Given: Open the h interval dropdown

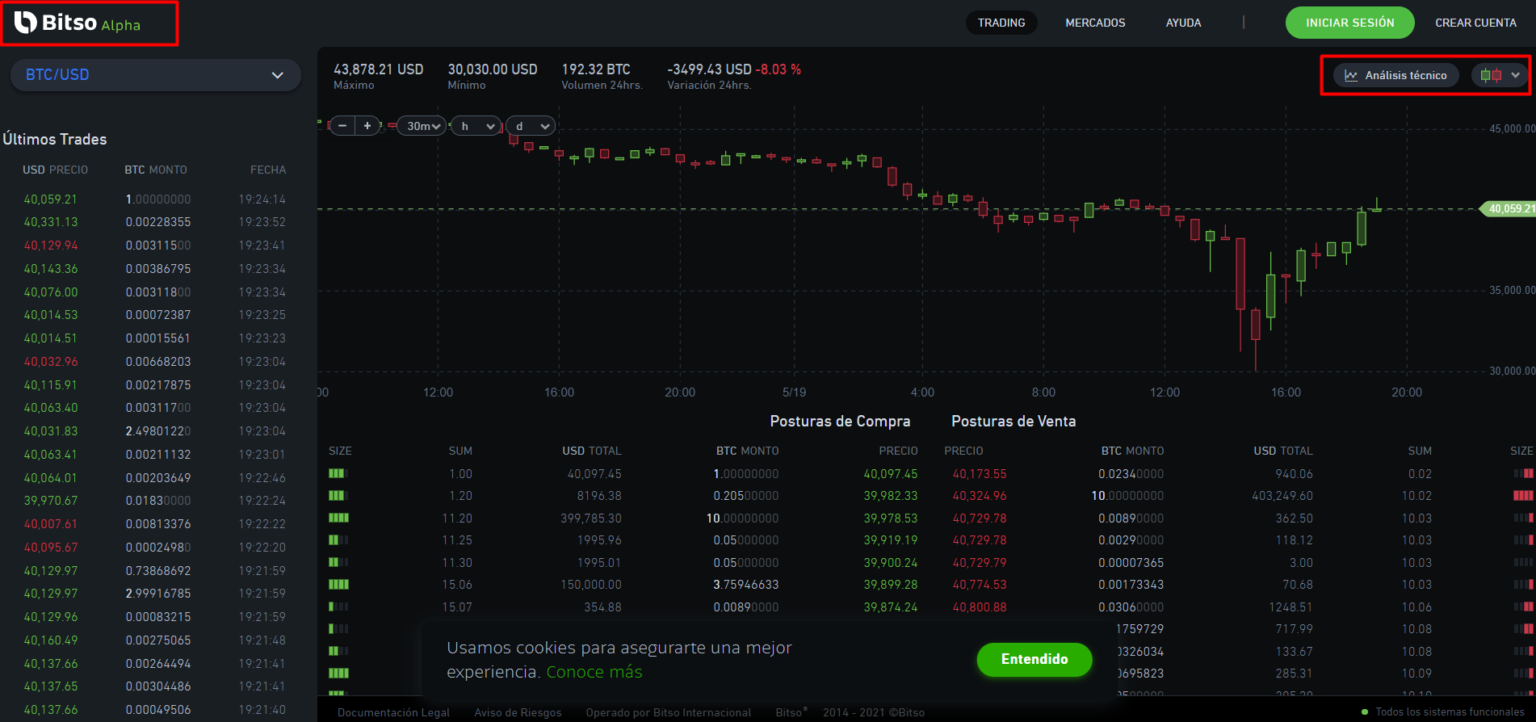Looking at the screenshot, I should point(476,126).
